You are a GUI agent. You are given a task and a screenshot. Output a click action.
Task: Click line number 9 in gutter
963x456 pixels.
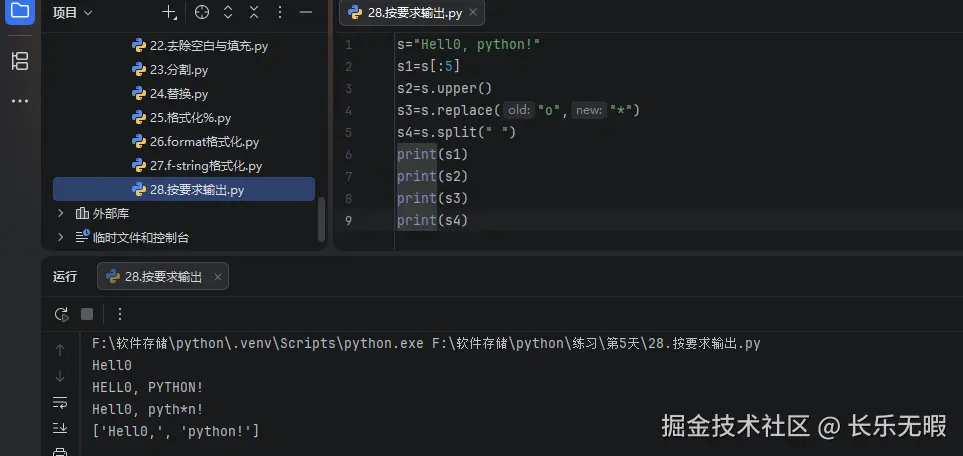tap(349, 221)
